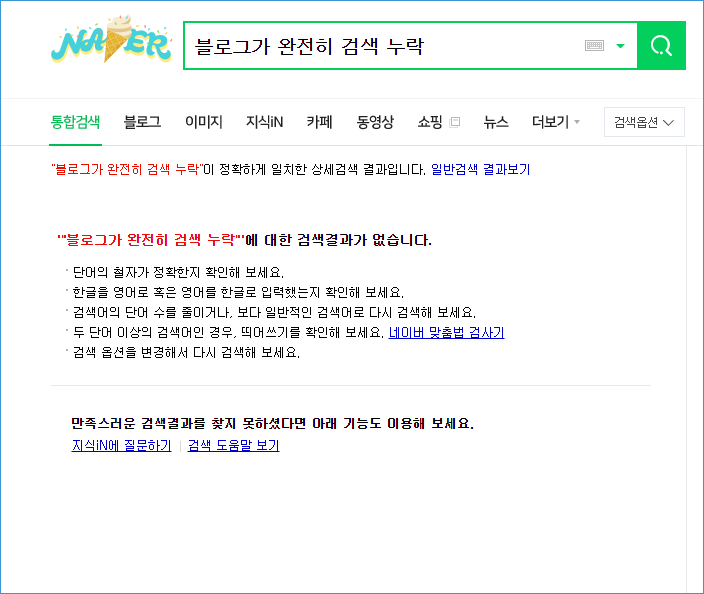Expand the search suggestions dropdown arrow
The width and height of the screenshot is (704, 594).
620,46
